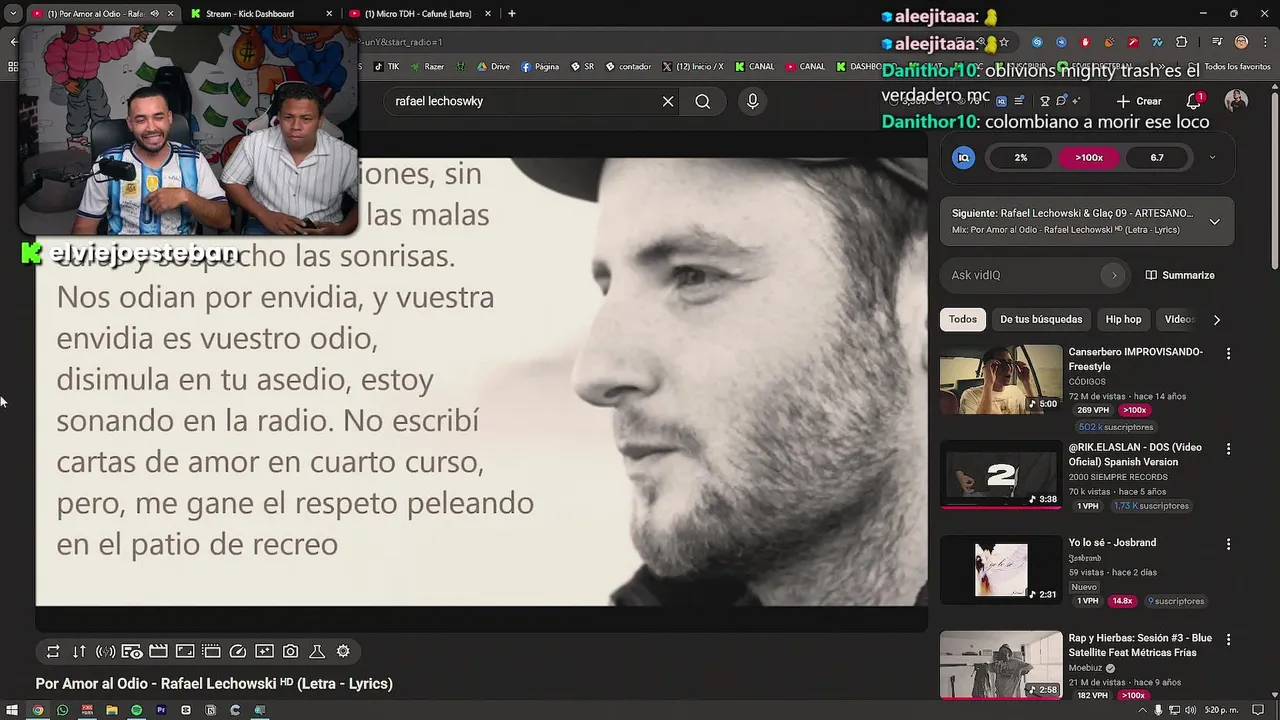This screenshot has height=720, width=1280.
Task: Open Premiere Pro from the taskbar
Action: [x=161, y=710]
